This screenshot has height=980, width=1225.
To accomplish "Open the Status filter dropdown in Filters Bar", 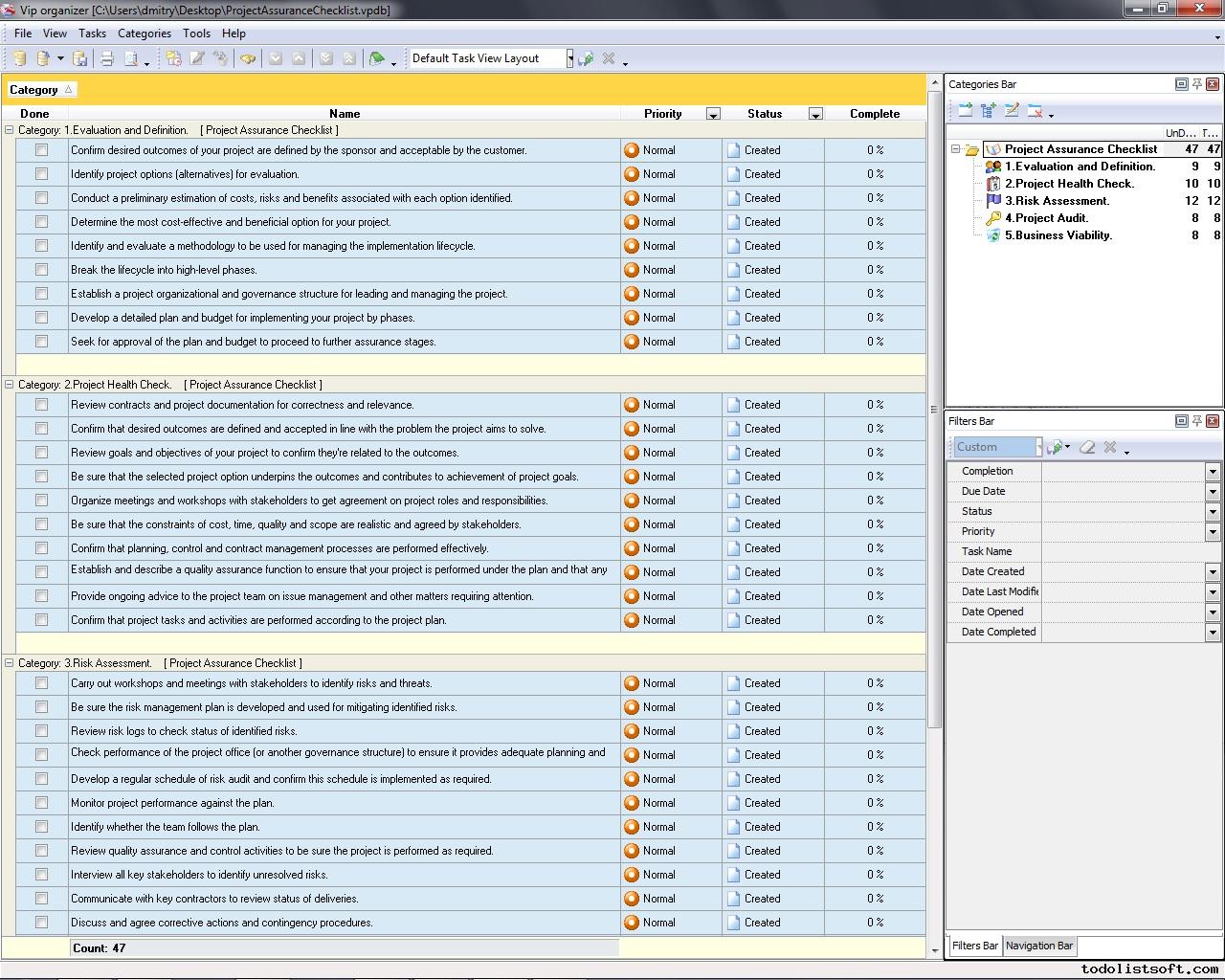I will 1212,512.
